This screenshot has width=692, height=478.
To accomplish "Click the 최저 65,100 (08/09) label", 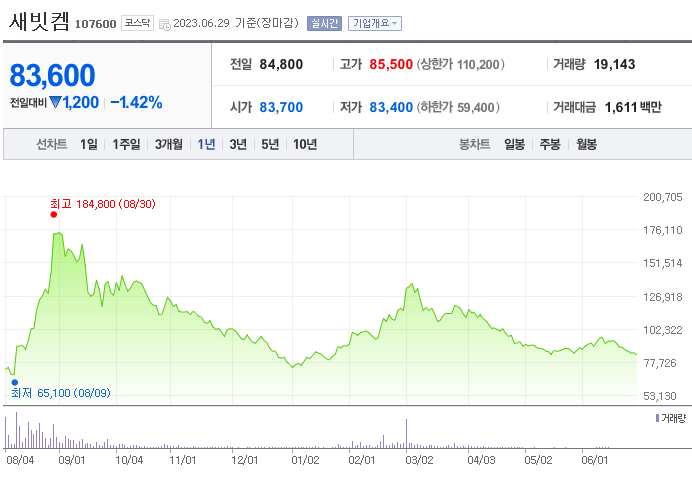I will [61, 393].
